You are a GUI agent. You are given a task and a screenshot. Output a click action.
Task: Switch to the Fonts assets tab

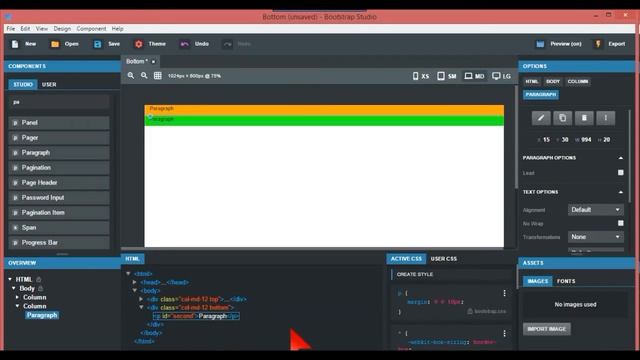point(566,281)
